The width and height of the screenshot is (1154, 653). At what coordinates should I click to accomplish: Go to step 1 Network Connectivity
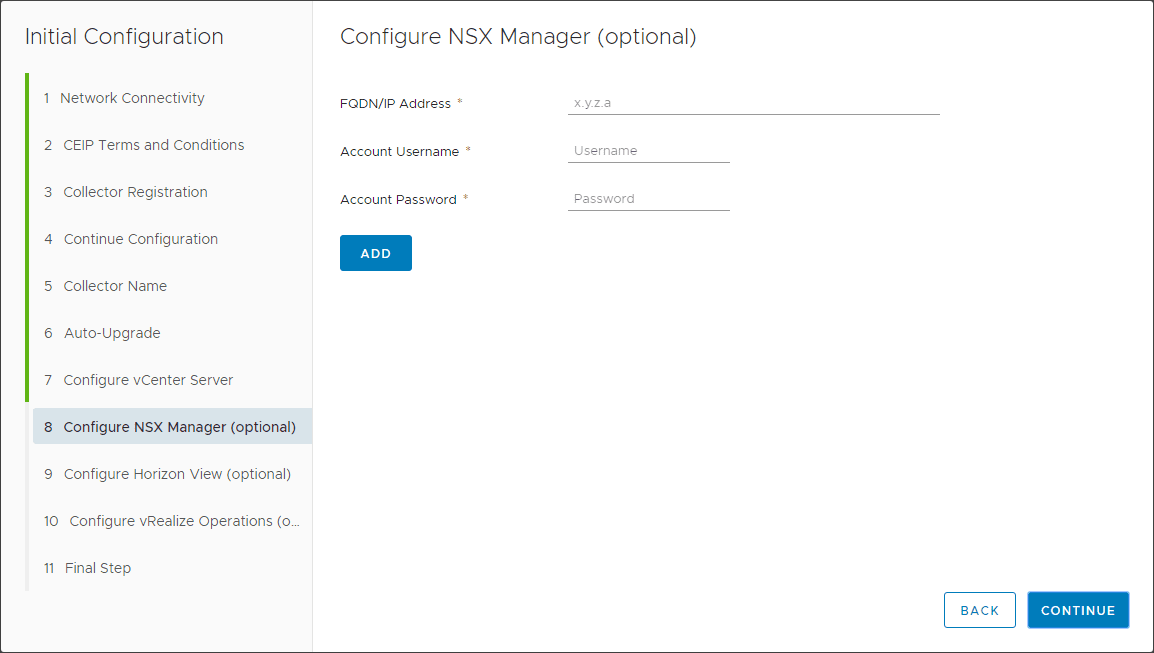click(132, 98)
